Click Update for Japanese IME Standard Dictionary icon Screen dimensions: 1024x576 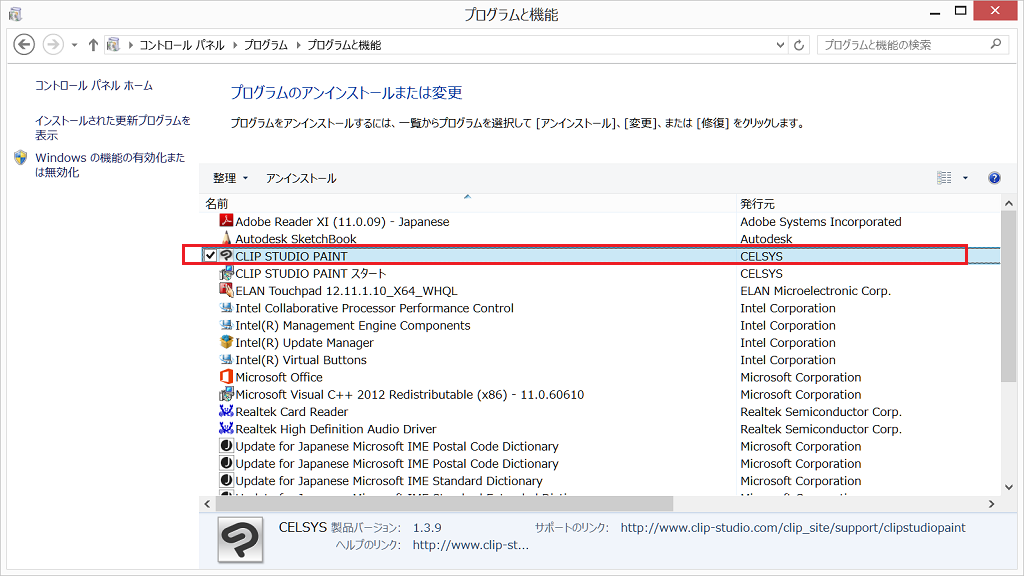click(x=226, y=480)
